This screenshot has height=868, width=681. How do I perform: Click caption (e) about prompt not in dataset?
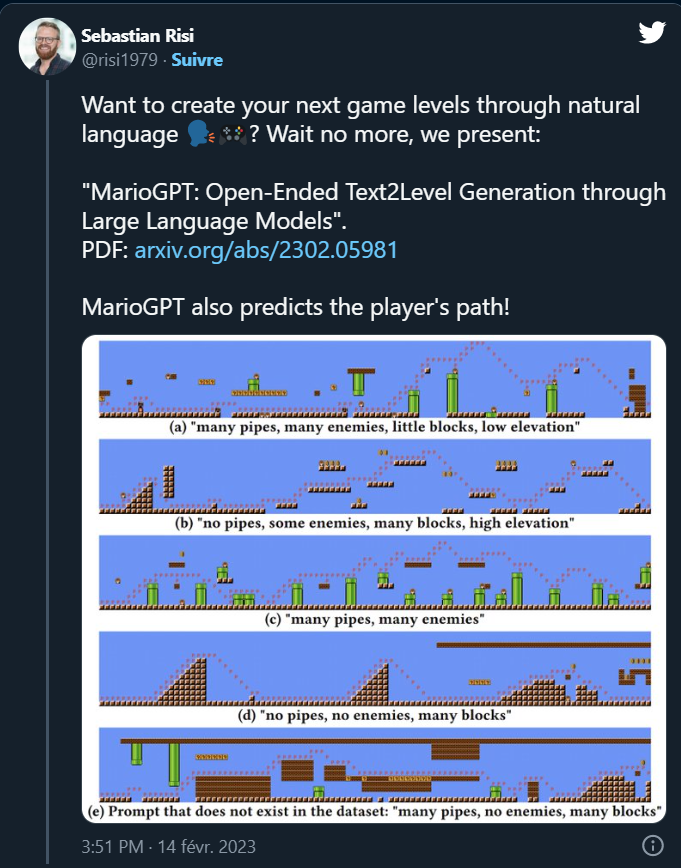pos(374,813)
